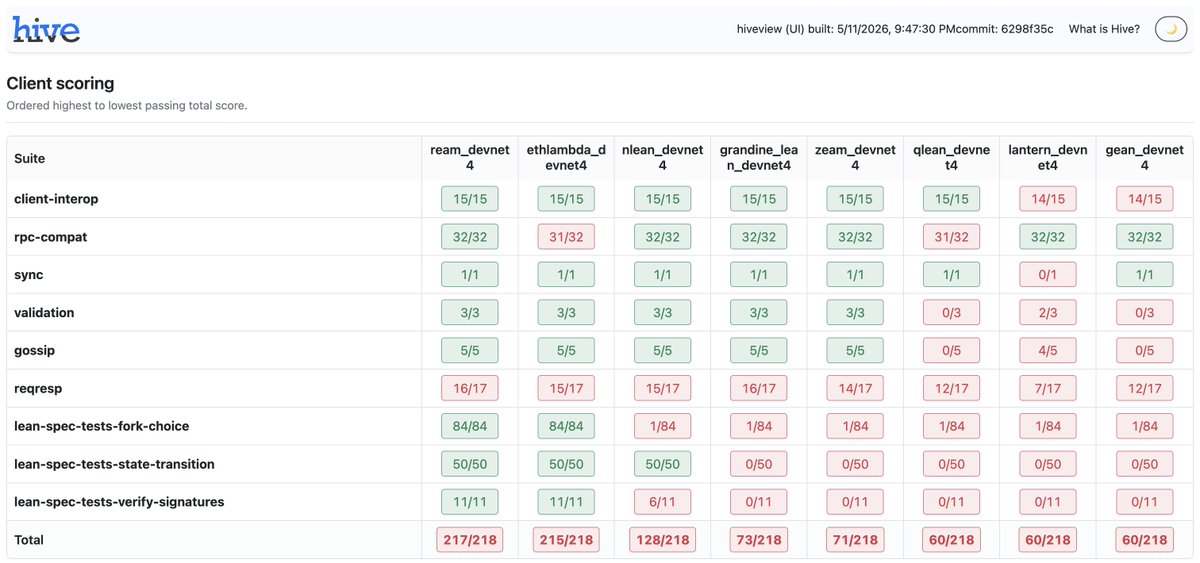Select the gean_devnet4 column header
1200x563 pixels.
point(1144,158)
